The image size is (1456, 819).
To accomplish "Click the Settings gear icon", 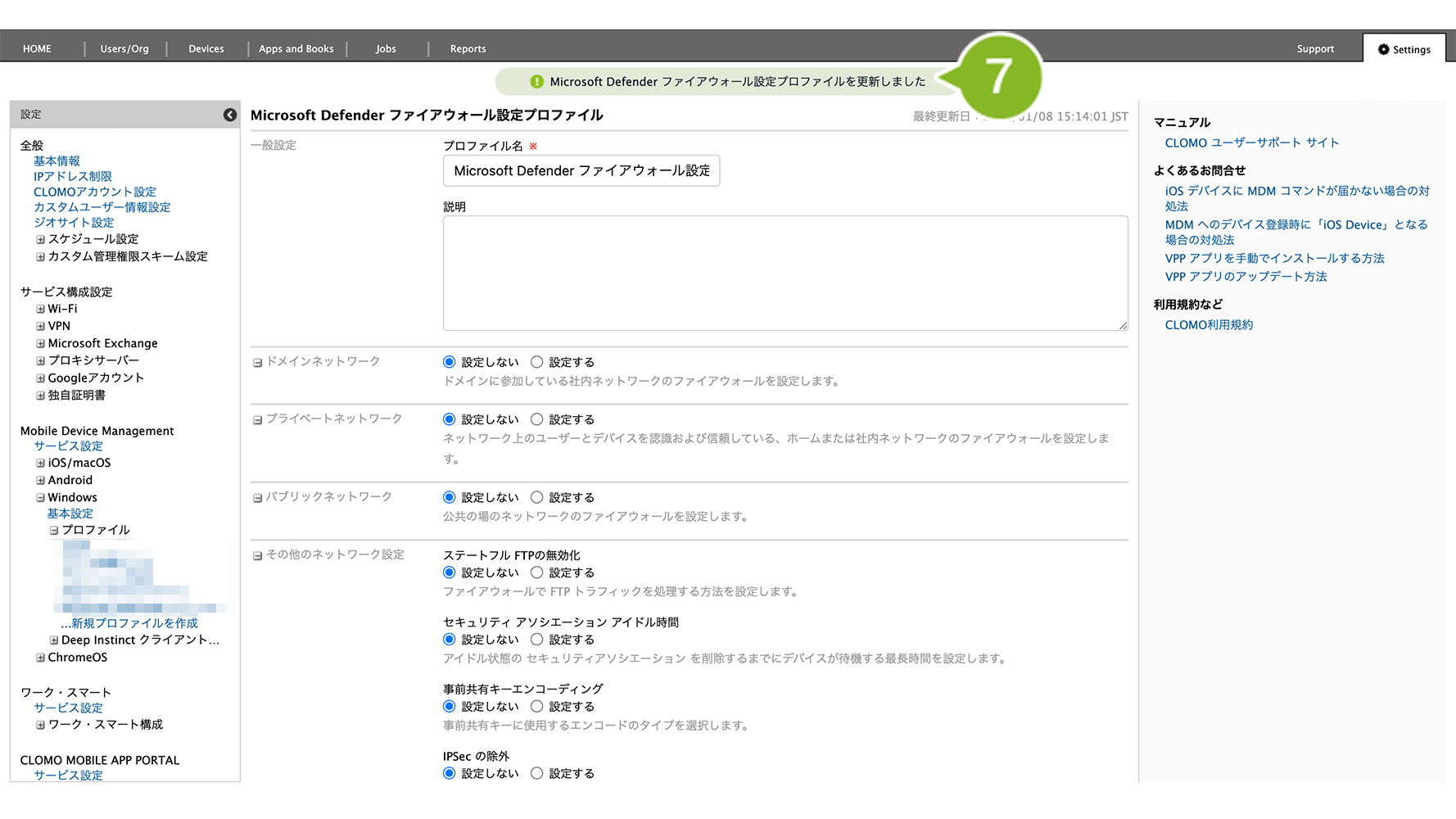I will tap(1383, 49).
